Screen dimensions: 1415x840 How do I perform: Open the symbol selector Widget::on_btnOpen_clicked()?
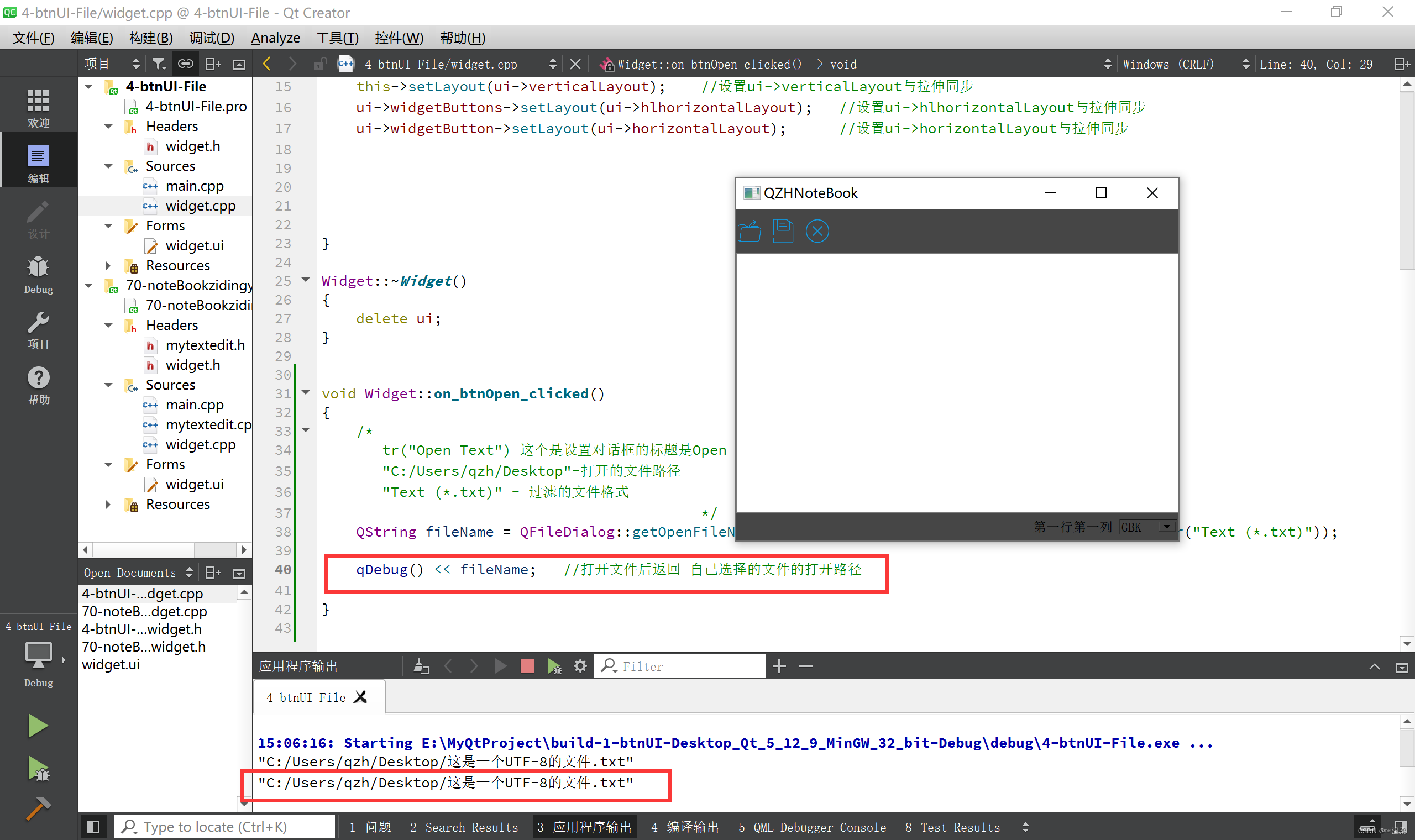855,64
